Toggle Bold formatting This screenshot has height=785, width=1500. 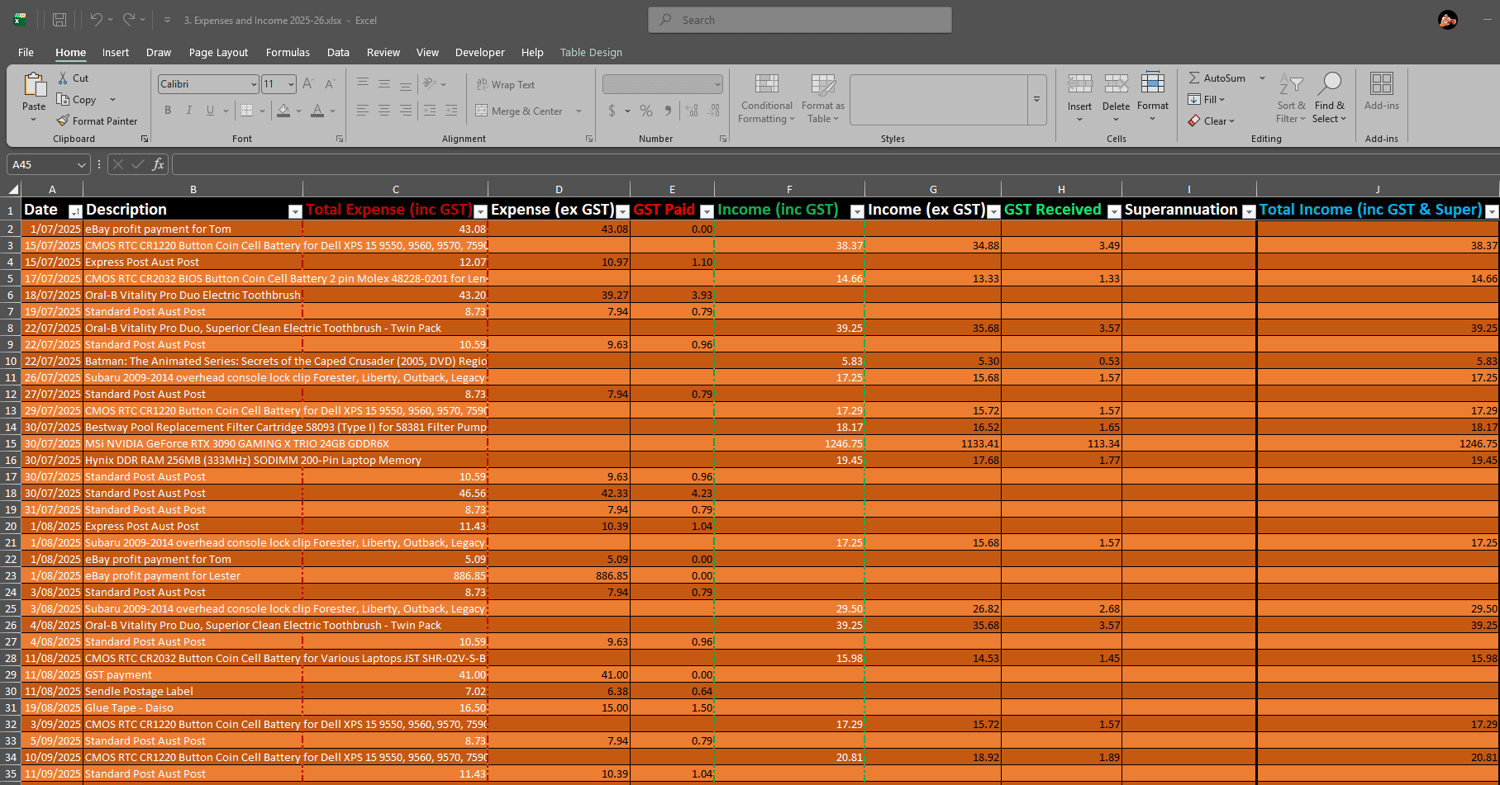click(168, 111)
